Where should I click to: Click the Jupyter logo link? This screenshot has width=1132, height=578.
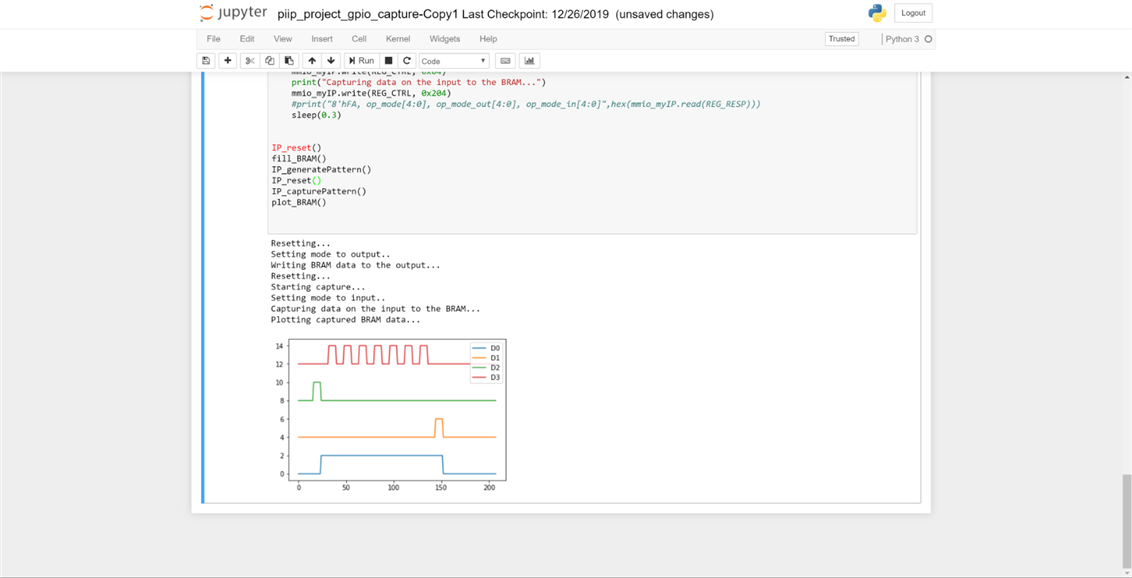234,13
